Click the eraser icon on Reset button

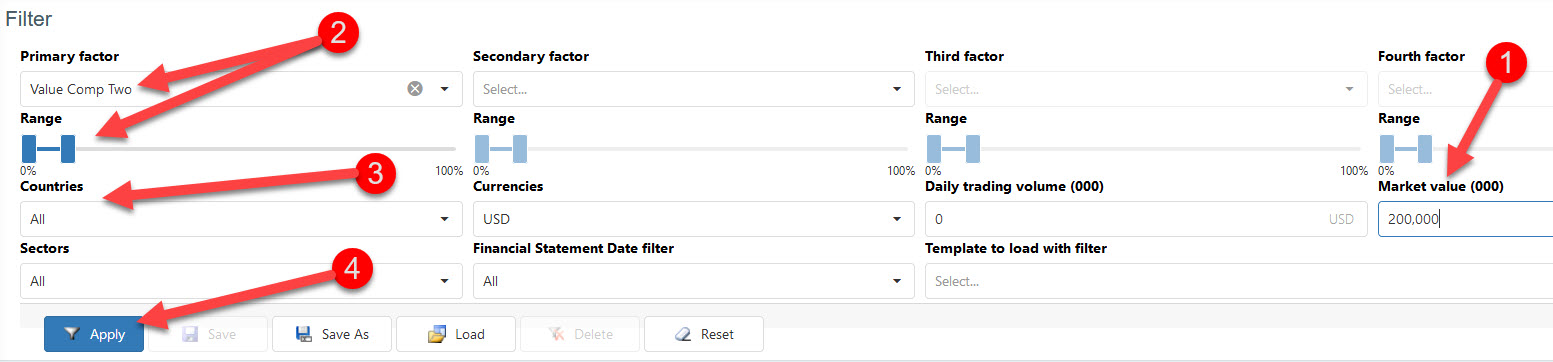click(684, 334)
